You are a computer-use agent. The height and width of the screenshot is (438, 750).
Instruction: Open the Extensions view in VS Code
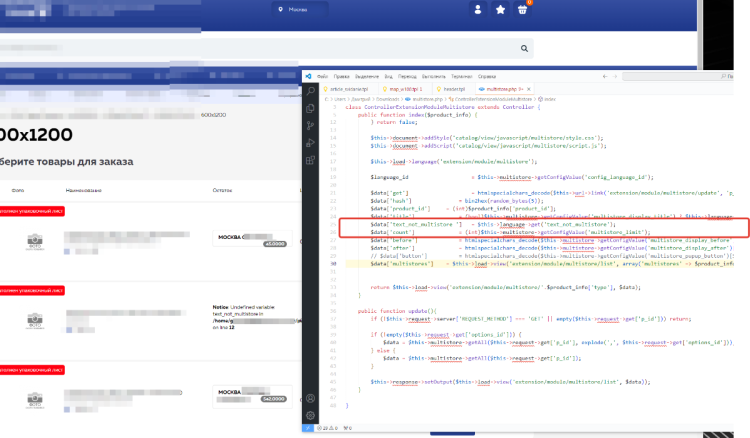click(311, 159)
